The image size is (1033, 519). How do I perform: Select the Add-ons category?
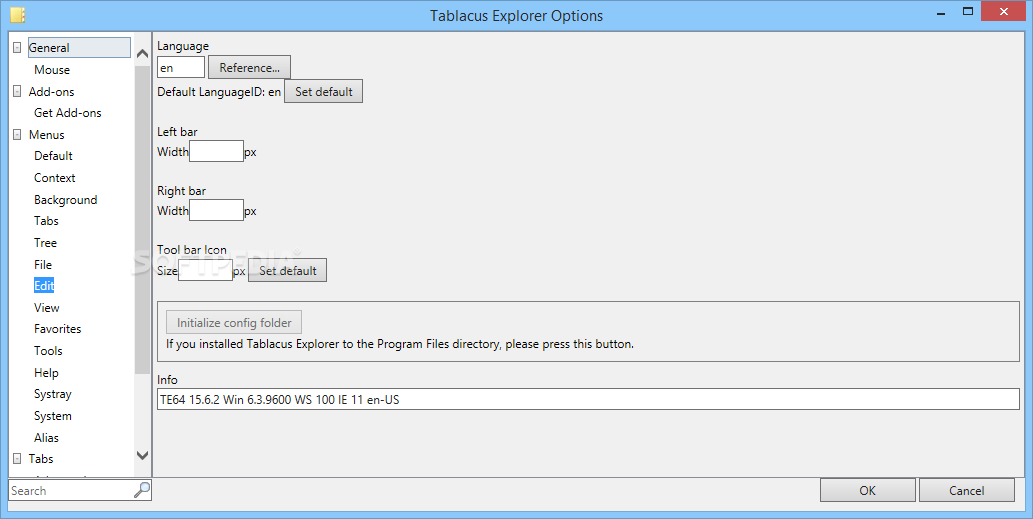point(51,92)
